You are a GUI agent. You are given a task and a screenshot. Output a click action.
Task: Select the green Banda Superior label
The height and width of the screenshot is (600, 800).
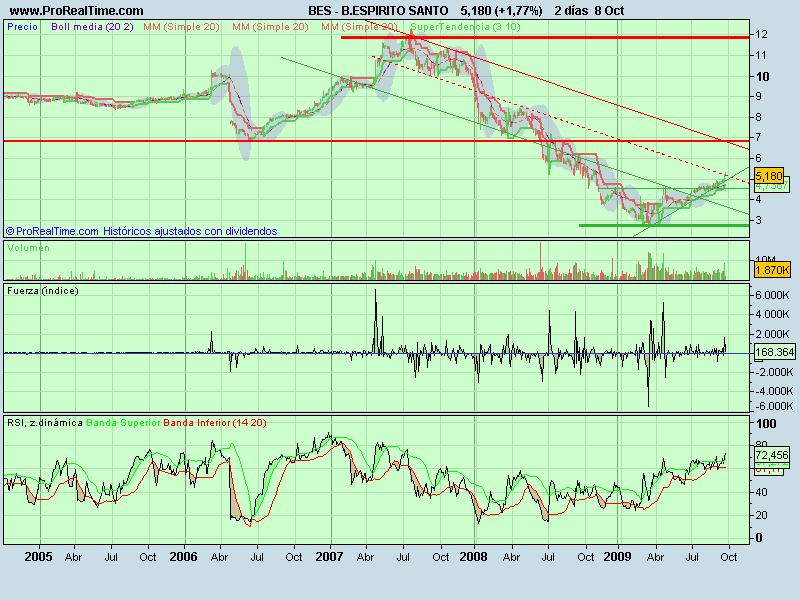coord(123,422)
